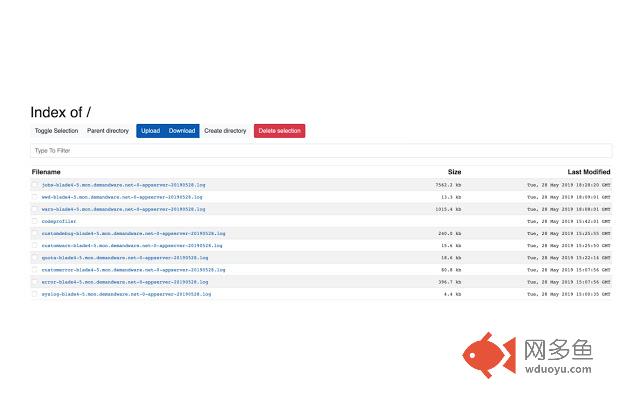Click the Size column header
Image resolution: width=640 pixels, height=400 pixels.
click(x=454, y=172)
